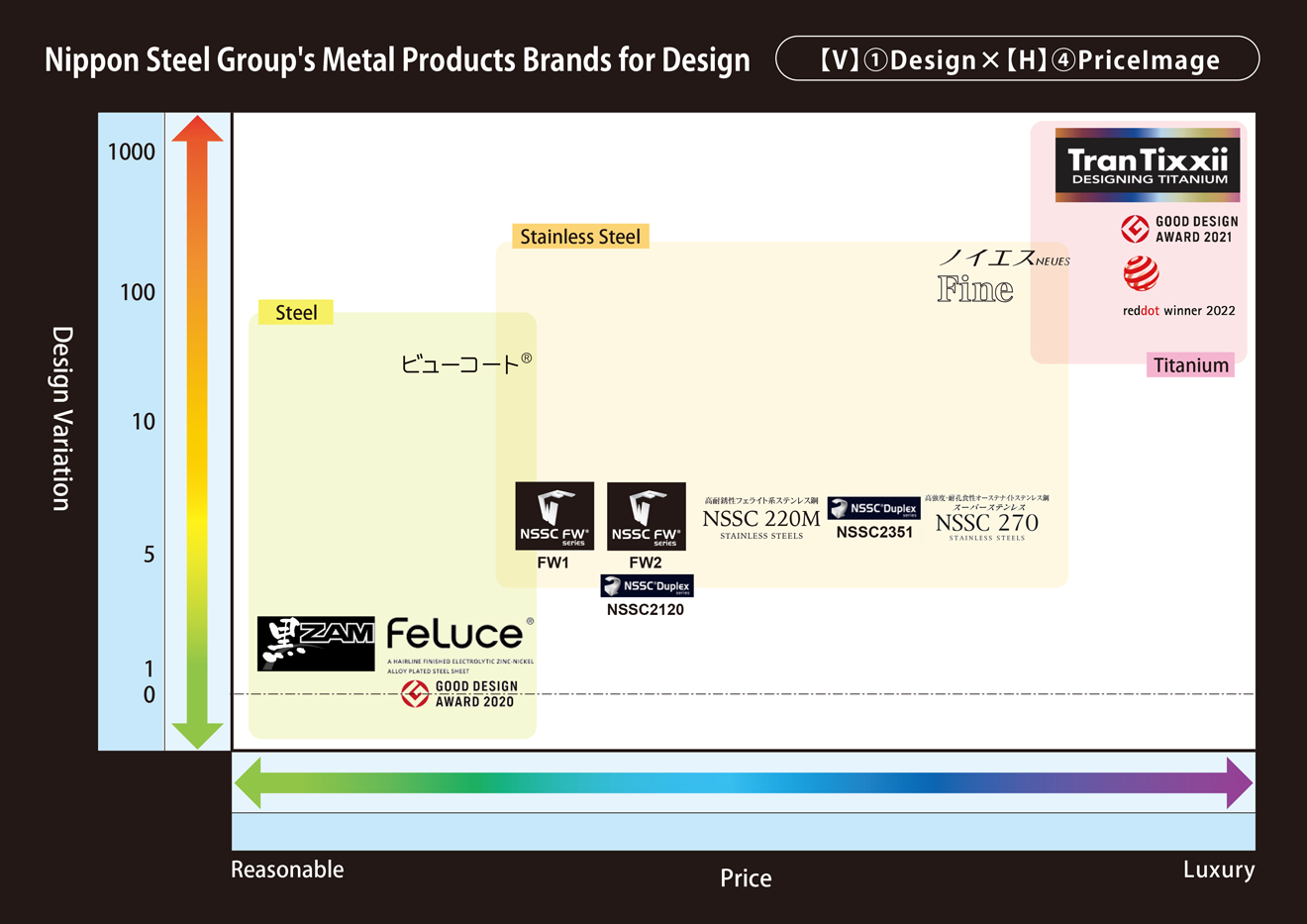This screenshot has height=924, width=1307.
Task: Click the Price axis title
Action: 746,877
